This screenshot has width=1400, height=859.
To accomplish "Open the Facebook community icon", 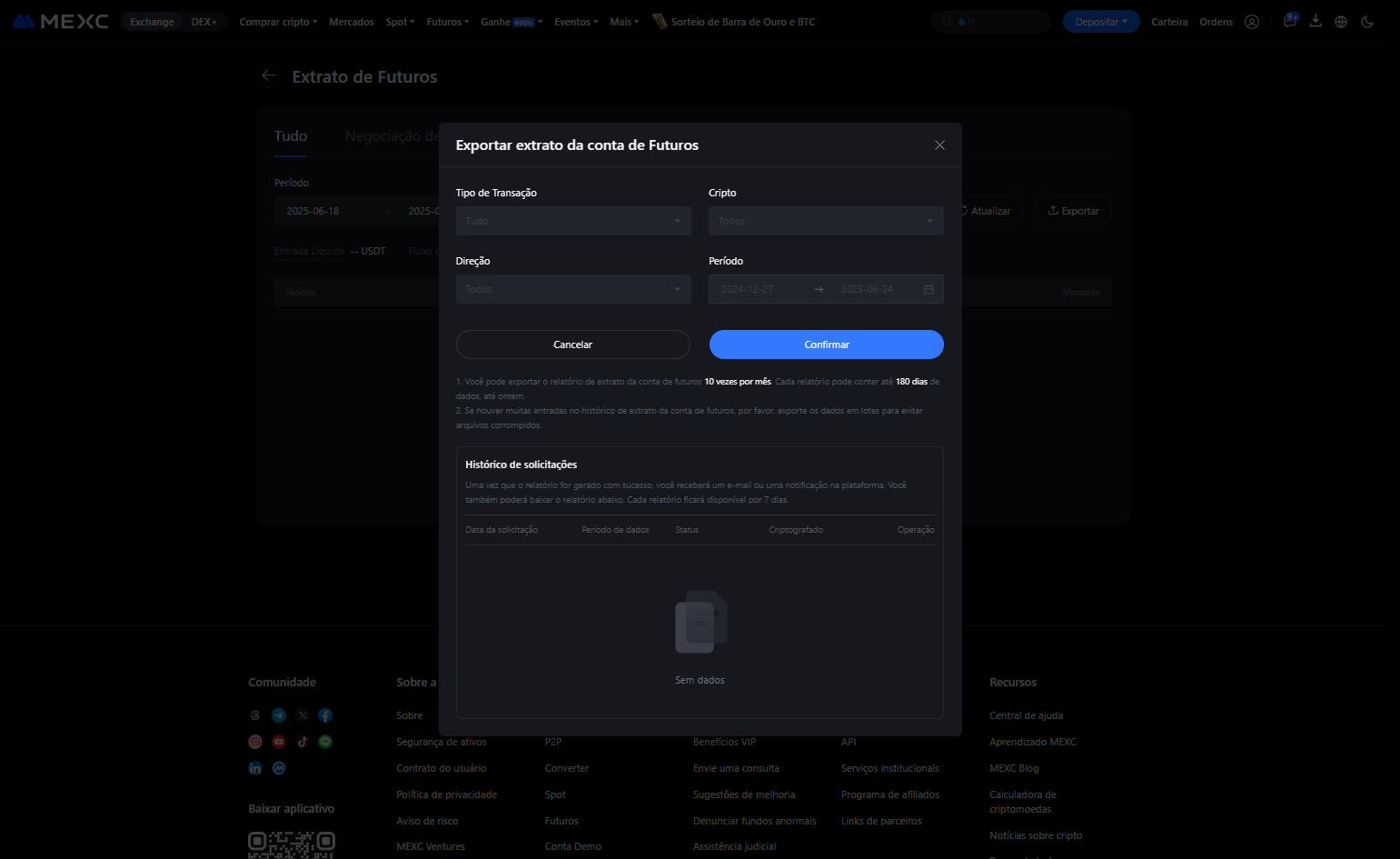I will (x=325, y=715).
